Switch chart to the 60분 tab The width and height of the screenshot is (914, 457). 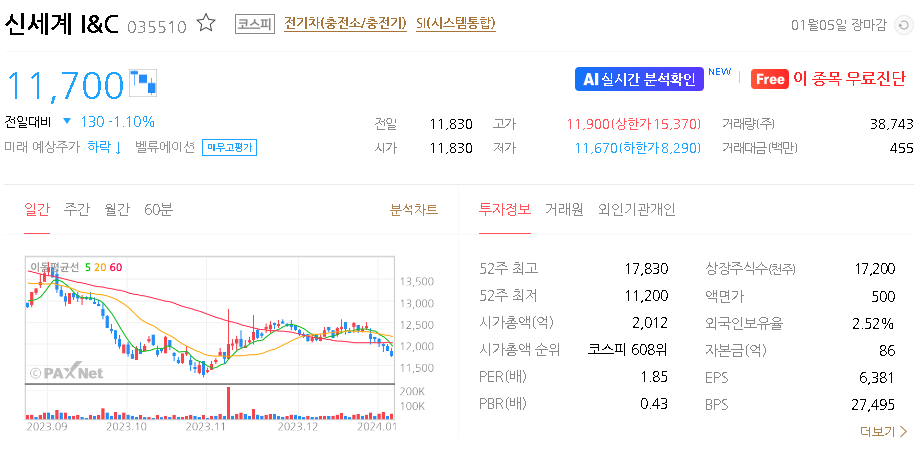[159, 209]
